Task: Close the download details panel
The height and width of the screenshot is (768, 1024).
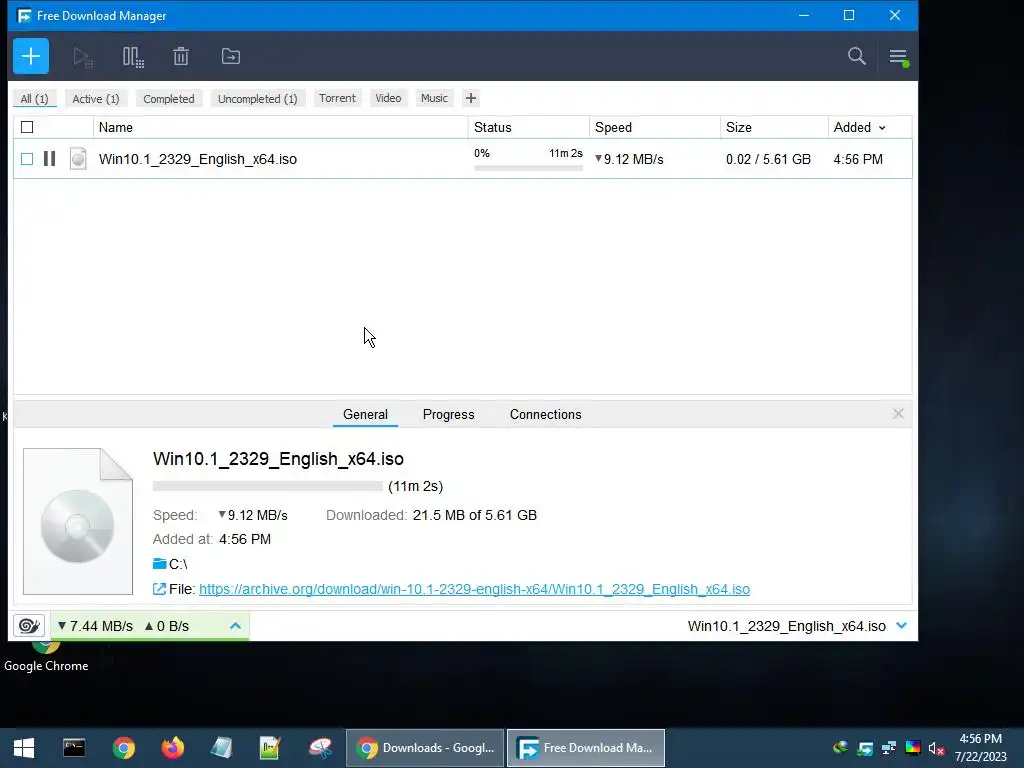Action: point(898,414)
